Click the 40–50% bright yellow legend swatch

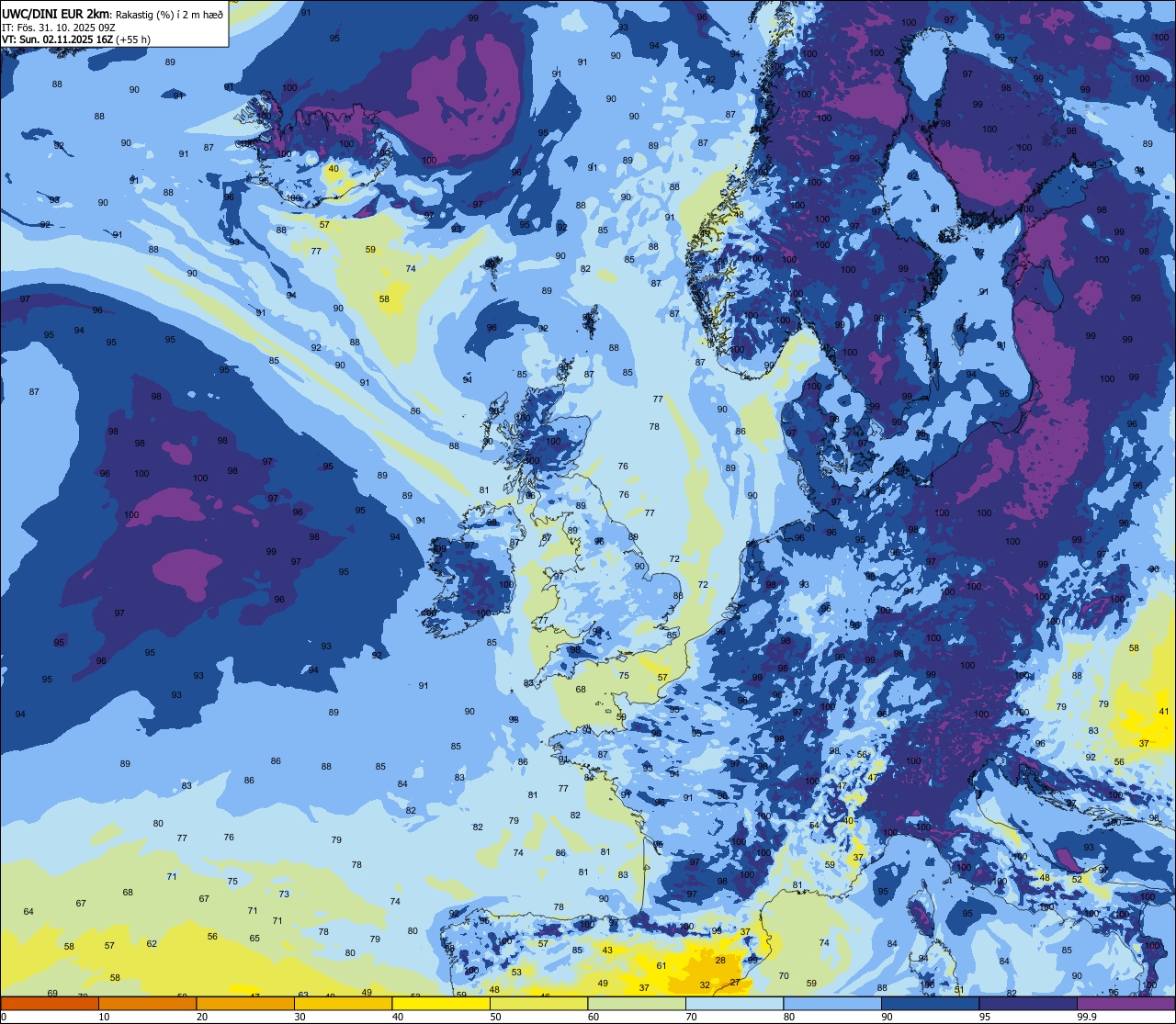pyautogui.click(x=441, y=1003)
